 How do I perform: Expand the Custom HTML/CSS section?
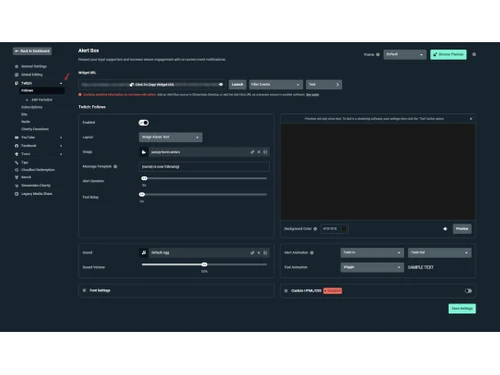286,291
